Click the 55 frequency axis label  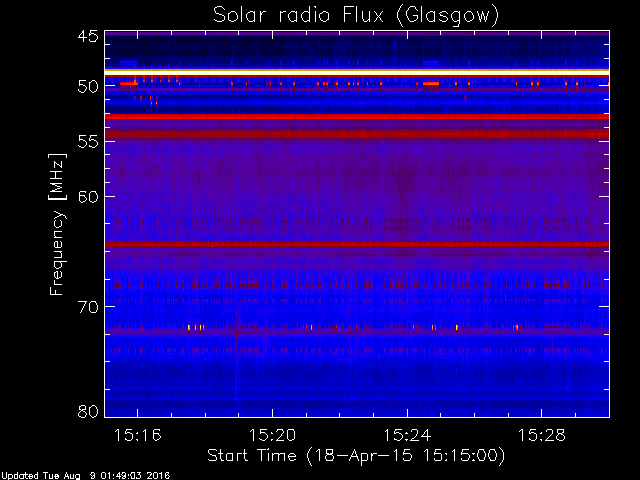pos(88,142)
